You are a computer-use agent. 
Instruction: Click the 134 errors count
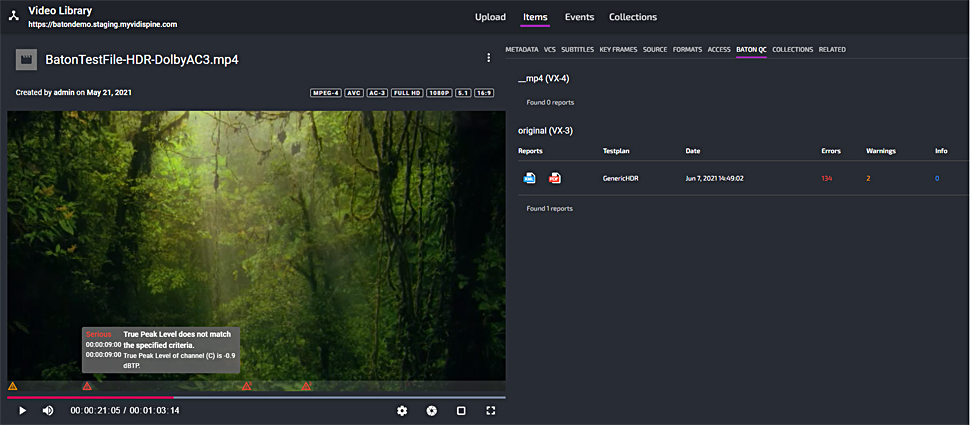(x=826, y=178)
